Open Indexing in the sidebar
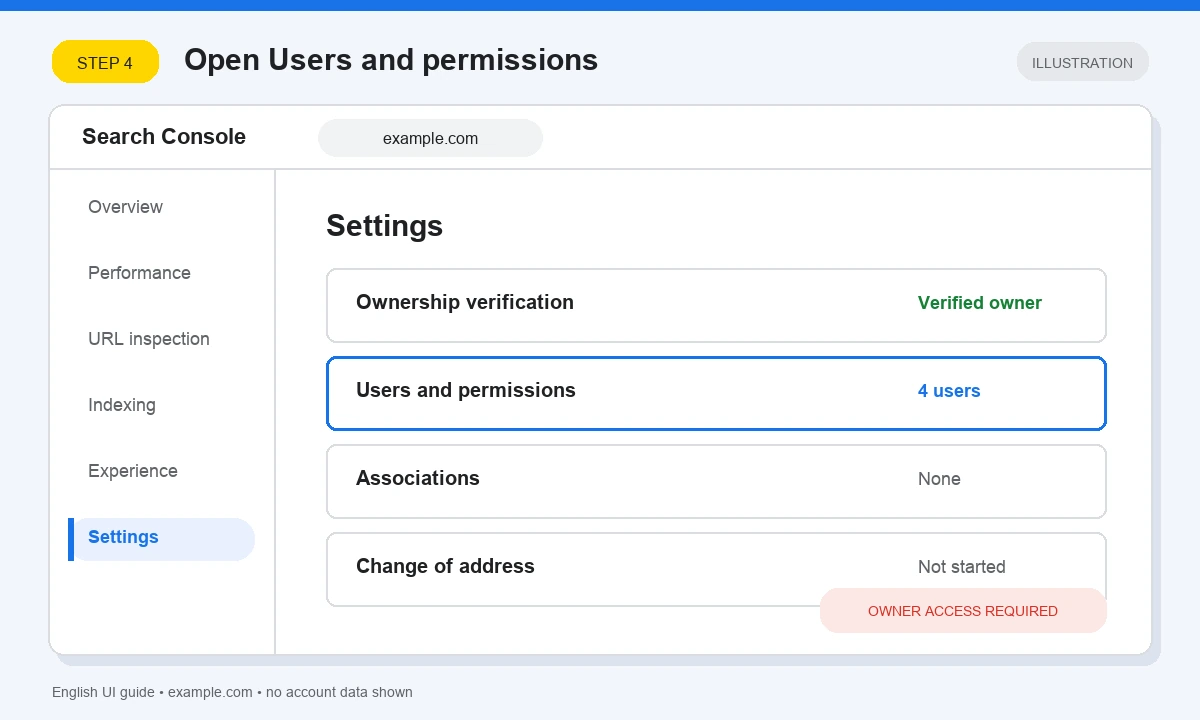This screenshot has height=720, width=1200. click(122, 405)
